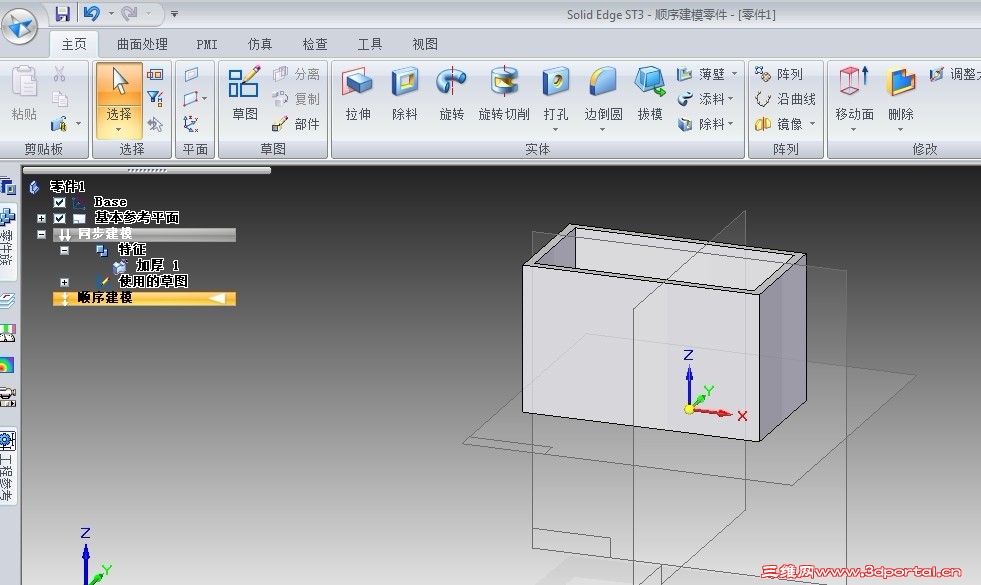Select the 打孔 hole tool
This screenshot has height=585, width=981.
click(556, 93)
